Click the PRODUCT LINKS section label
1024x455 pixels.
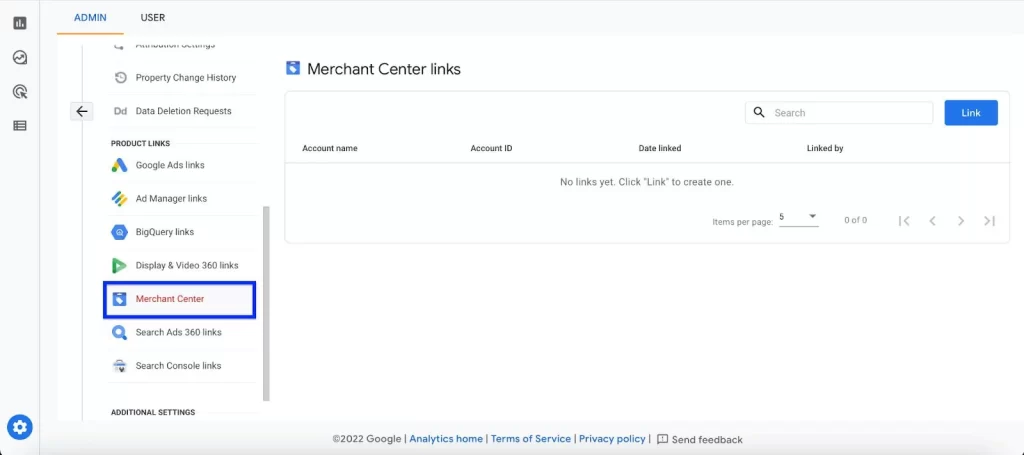140,144
